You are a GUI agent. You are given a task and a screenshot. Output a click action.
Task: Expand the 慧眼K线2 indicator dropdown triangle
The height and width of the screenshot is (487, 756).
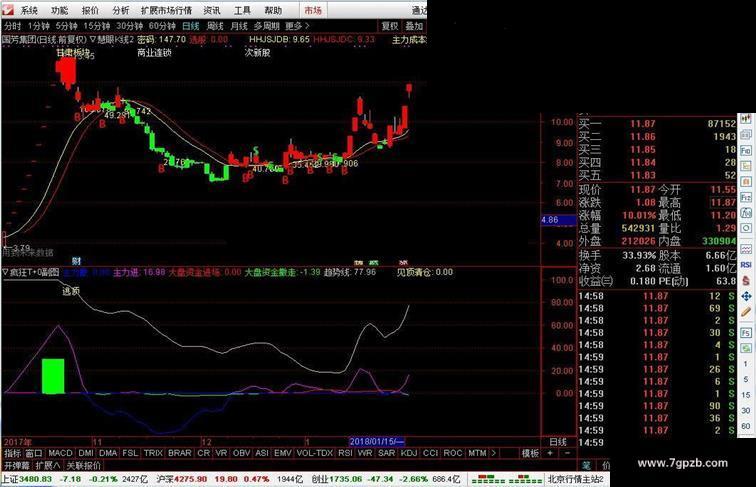93,40
